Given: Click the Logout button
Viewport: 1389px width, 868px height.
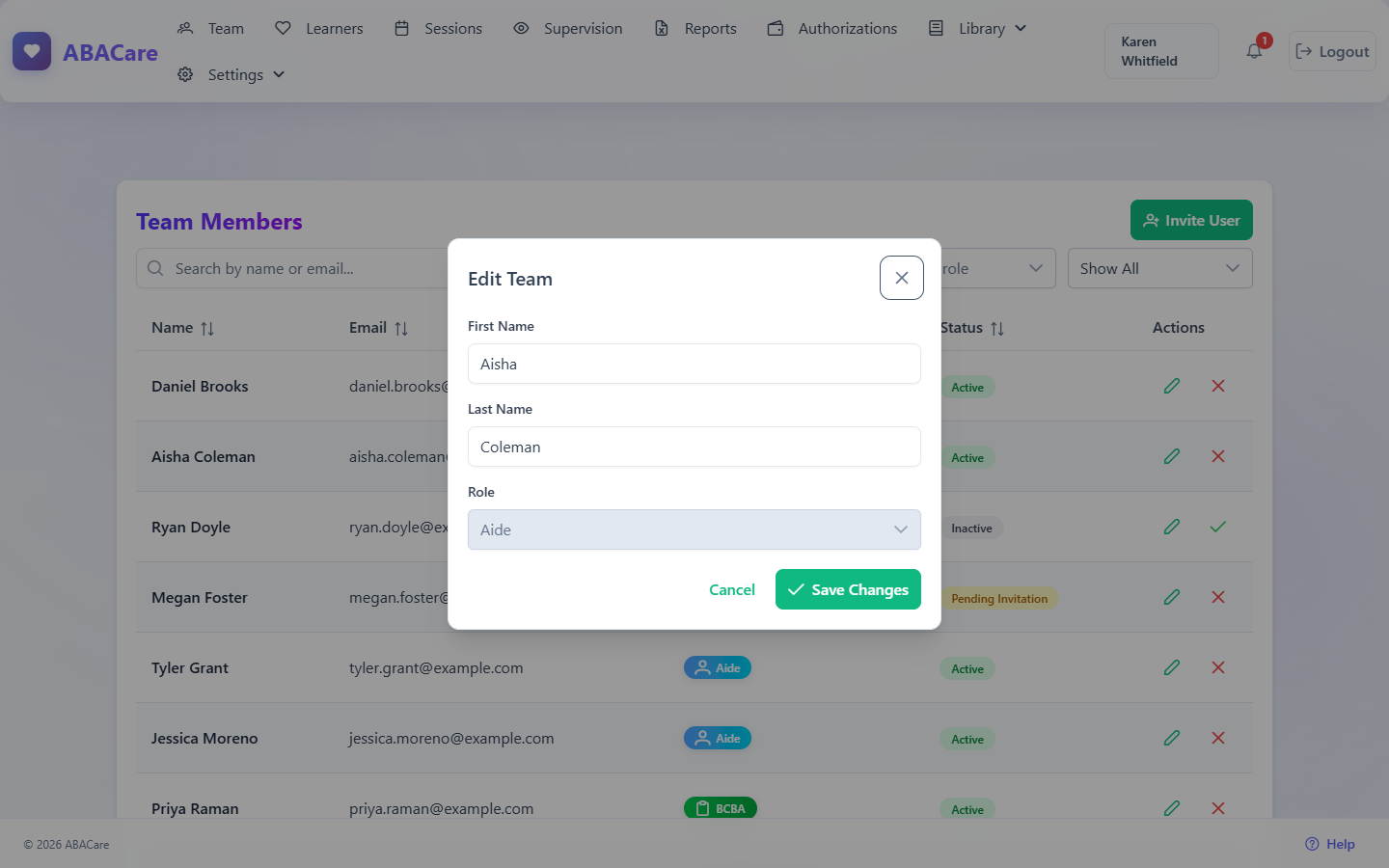Looking at the screenshot, I should (1332, 51).
